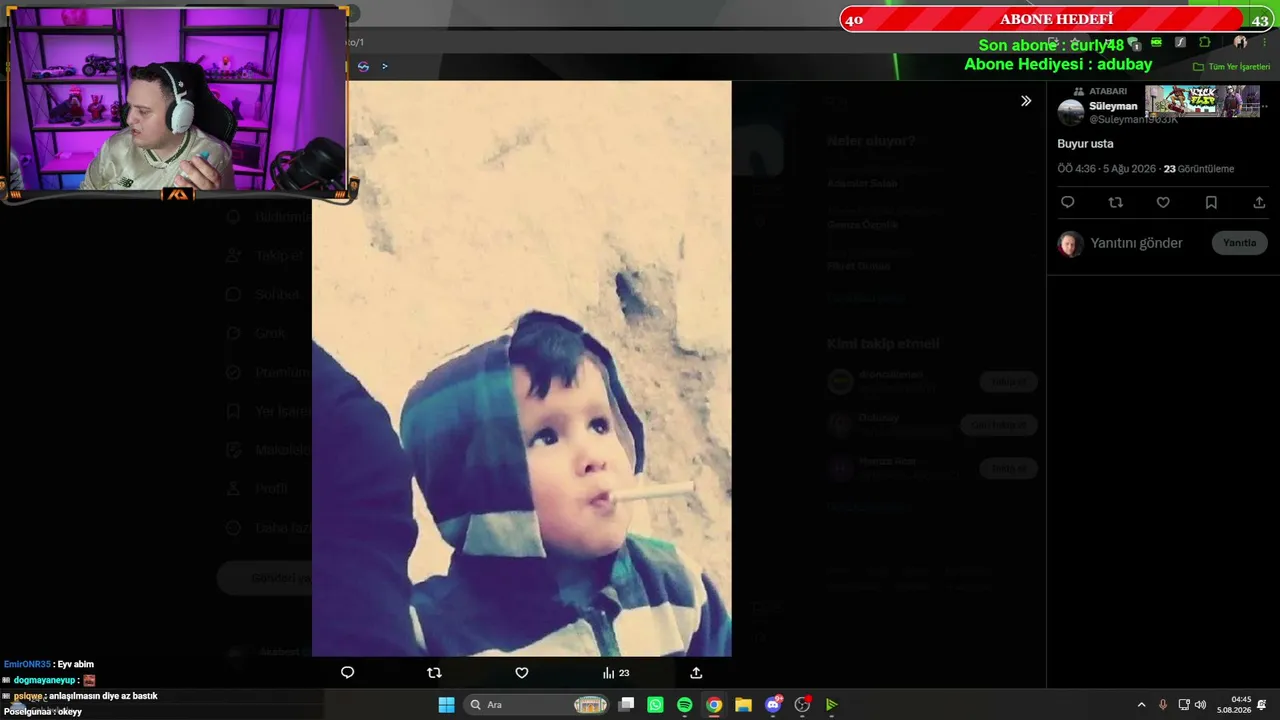The height and width of the screenshot is (720, 1280).
Task: Open the enlarged photo of the child
Action: pyautogui.click(x=522, y=368)
